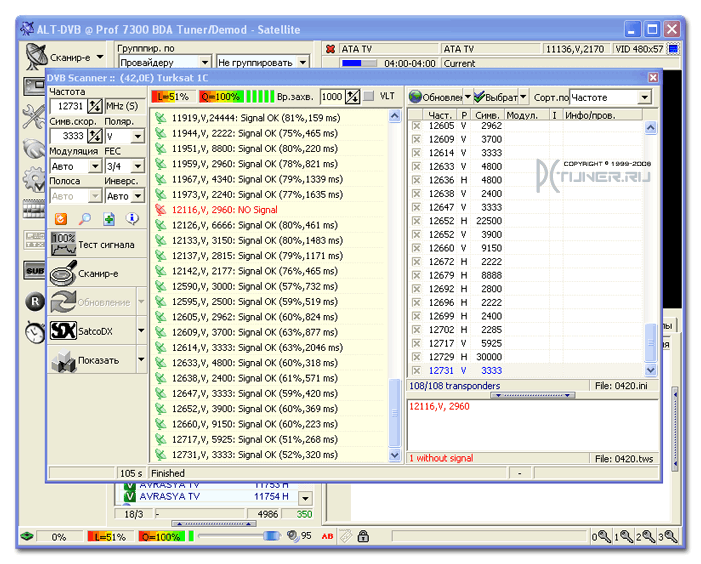Start scan with Сканир-е magnifier icon

pos(63,273)
